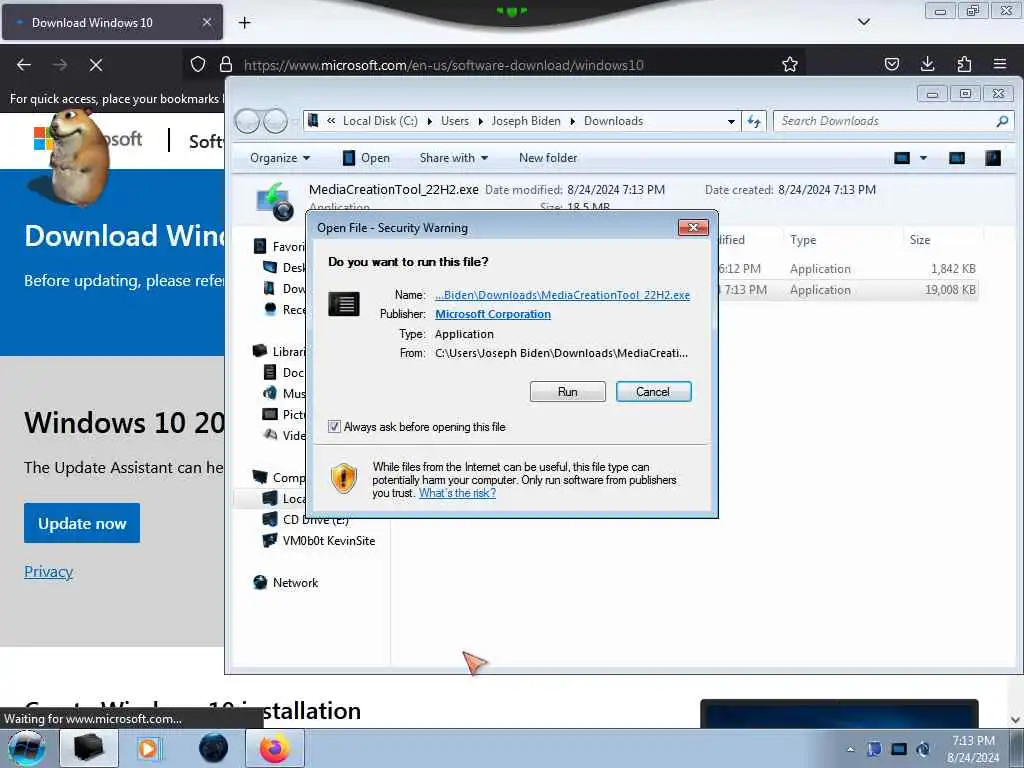Open a new tab in Firefox
The height and width of the screenshot is (768, 1024).
pyautogui.click(x=244, y=23)
